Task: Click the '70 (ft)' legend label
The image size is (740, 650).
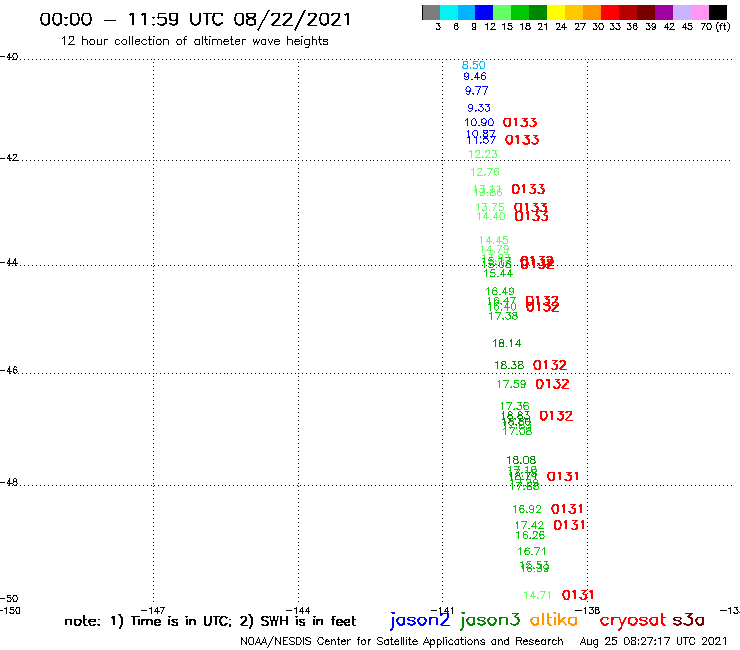Action: tap(715, 27)
